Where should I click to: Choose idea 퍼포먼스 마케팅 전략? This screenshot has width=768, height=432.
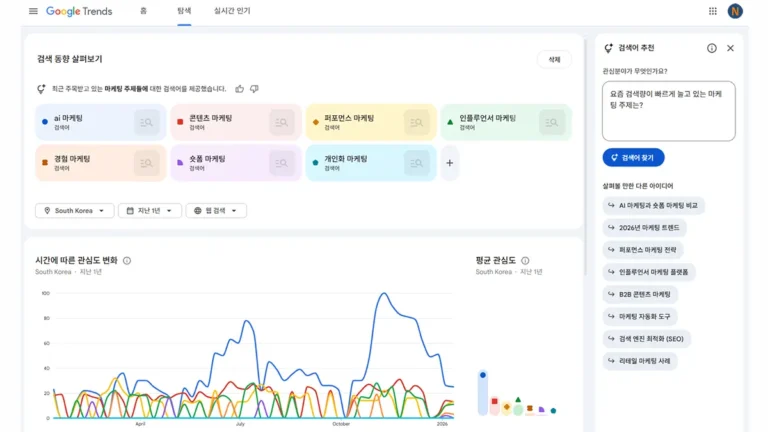[643, 250]
